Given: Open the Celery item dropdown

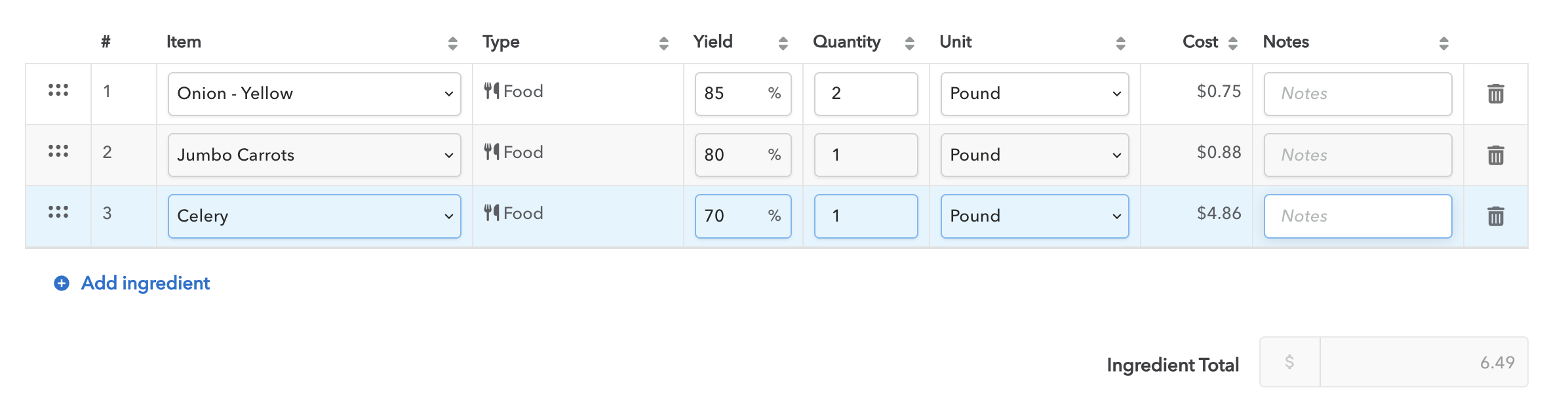Looking at the screenshot, I should [314, 216].
